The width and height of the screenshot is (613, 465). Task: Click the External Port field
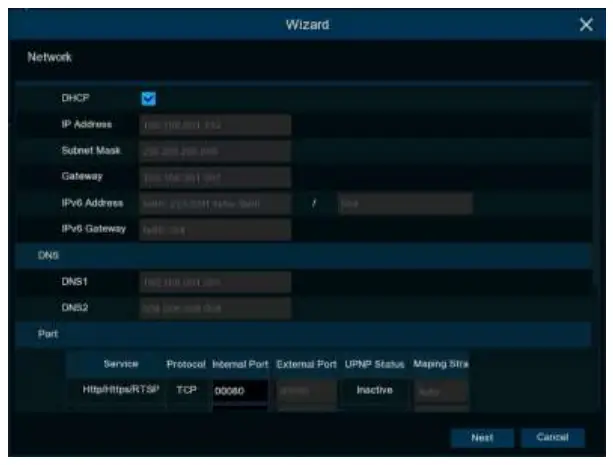coord(306,391)
